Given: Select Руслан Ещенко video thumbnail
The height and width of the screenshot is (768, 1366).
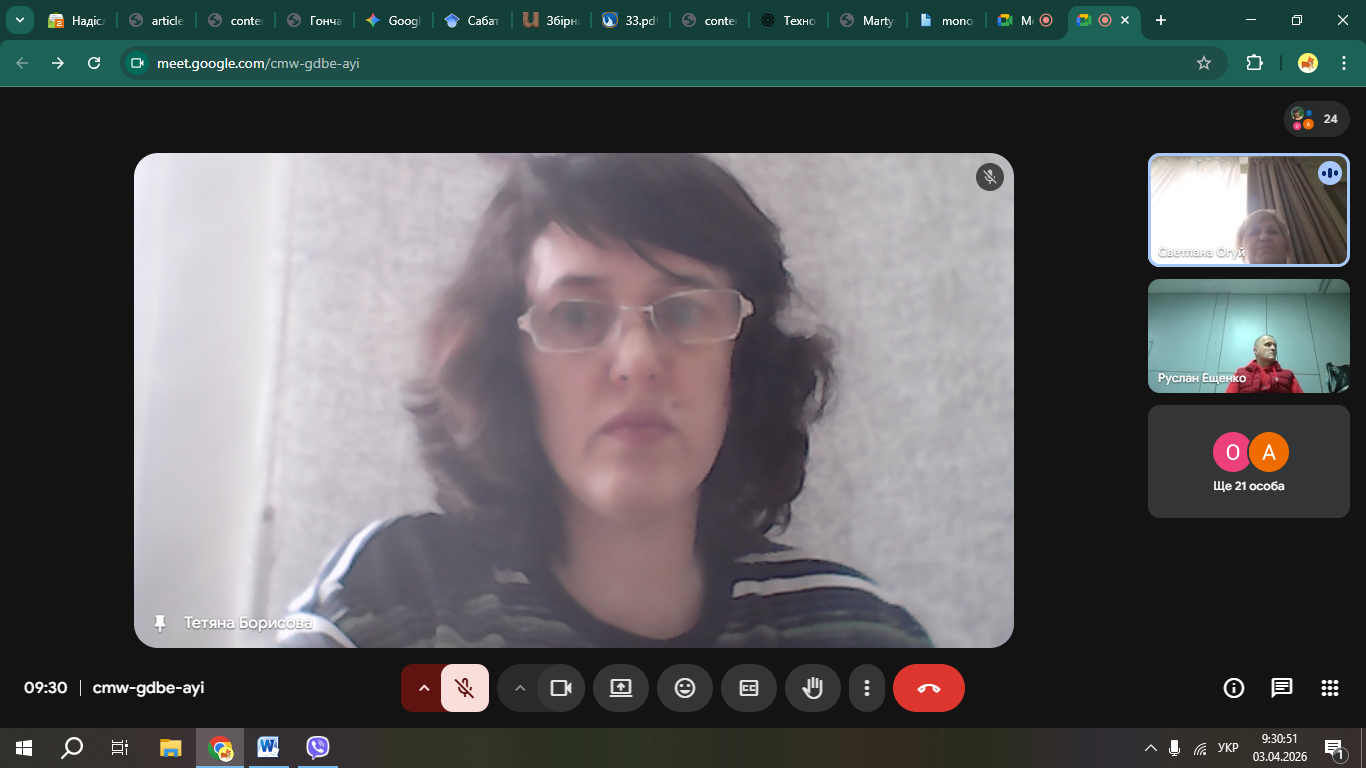Looking at the screenshot, I should point(1248,336).
